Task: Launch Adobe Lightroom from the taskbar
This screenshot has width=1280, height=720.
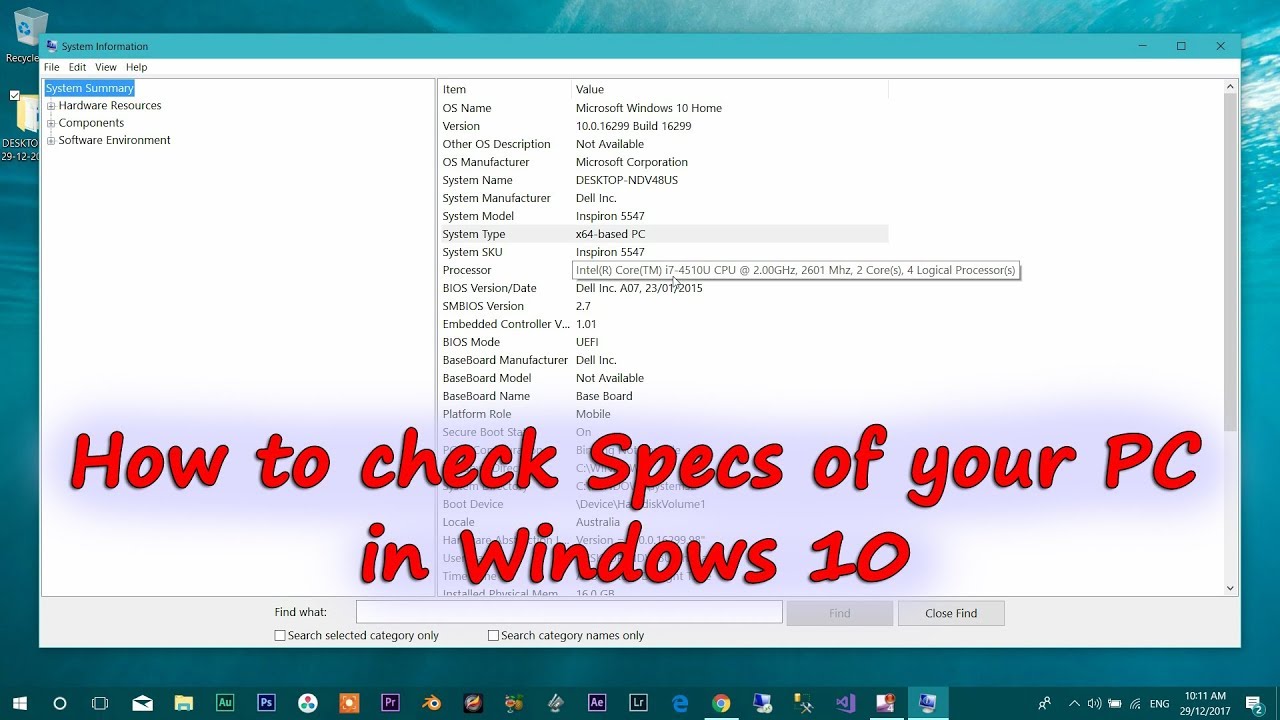Action: point(638,703)
